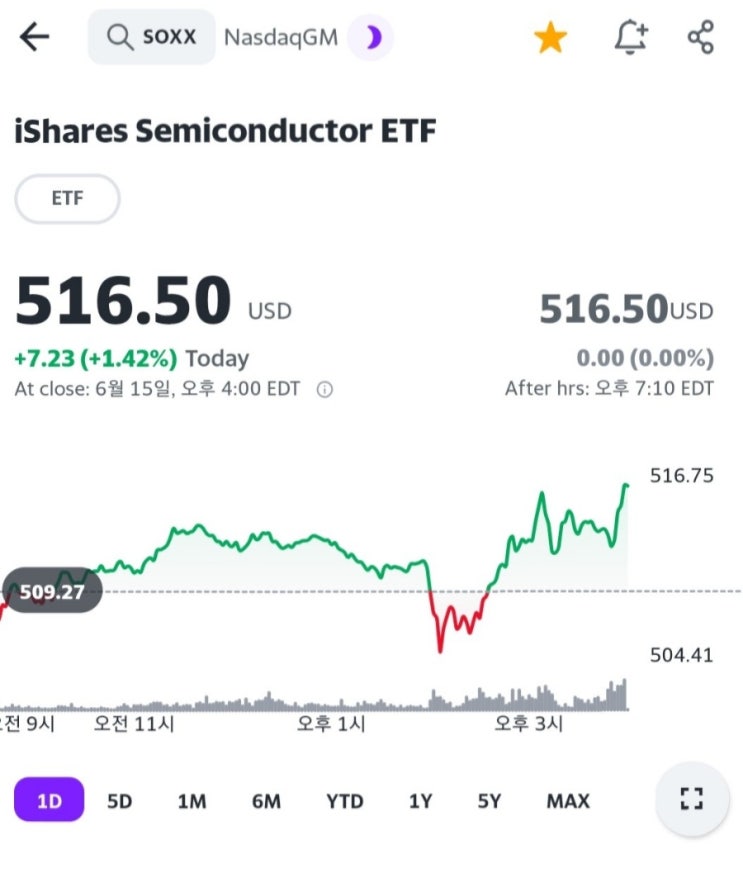Switch chart to 5D range
The width and height of the screenshot is (743, 873).
119,801
